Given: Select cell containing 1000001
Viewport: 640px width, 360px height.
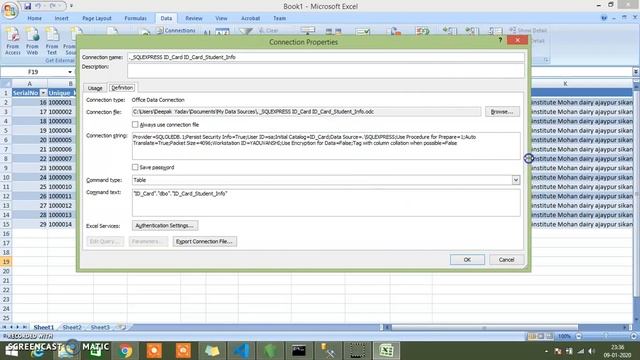Looking at the screenshot, I should (62, 102).
